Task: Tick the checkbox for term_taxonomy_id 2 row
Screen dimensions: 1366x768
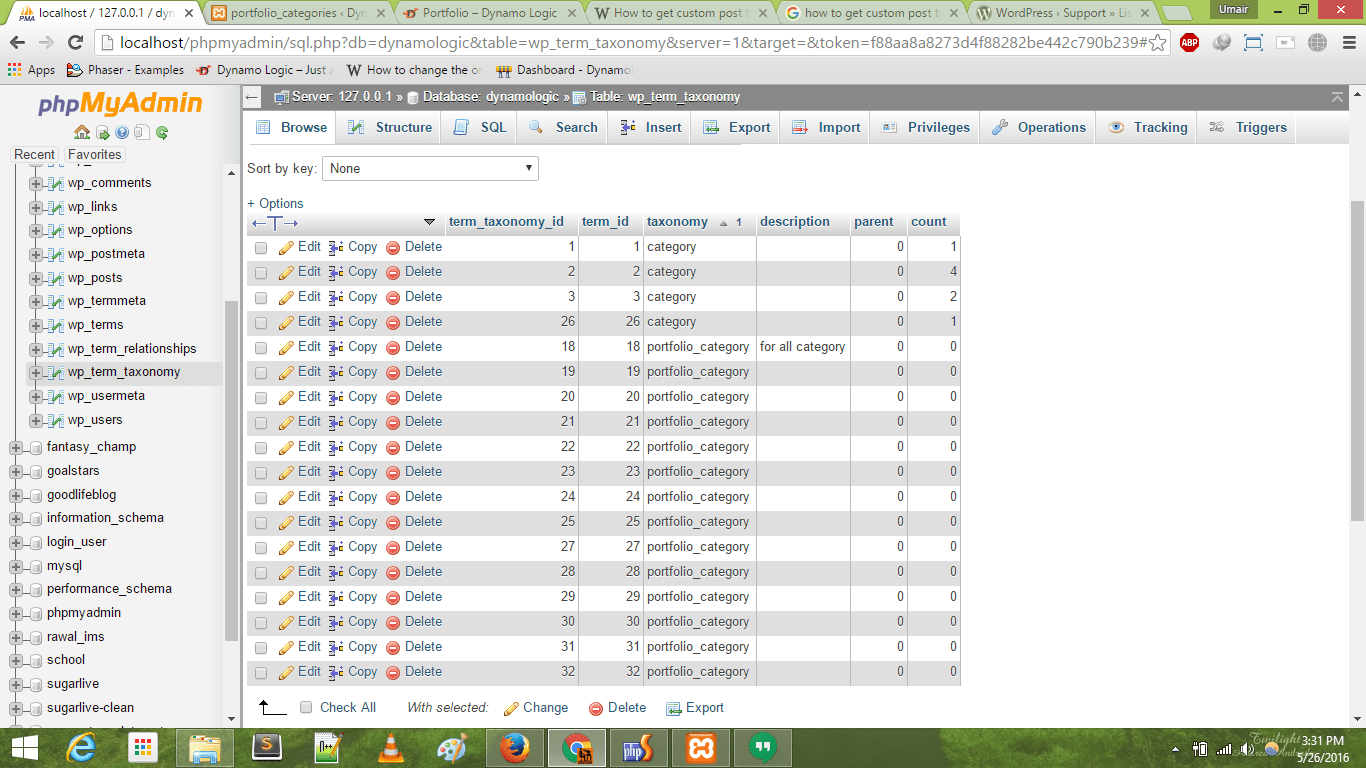Action: click(261, 273)
